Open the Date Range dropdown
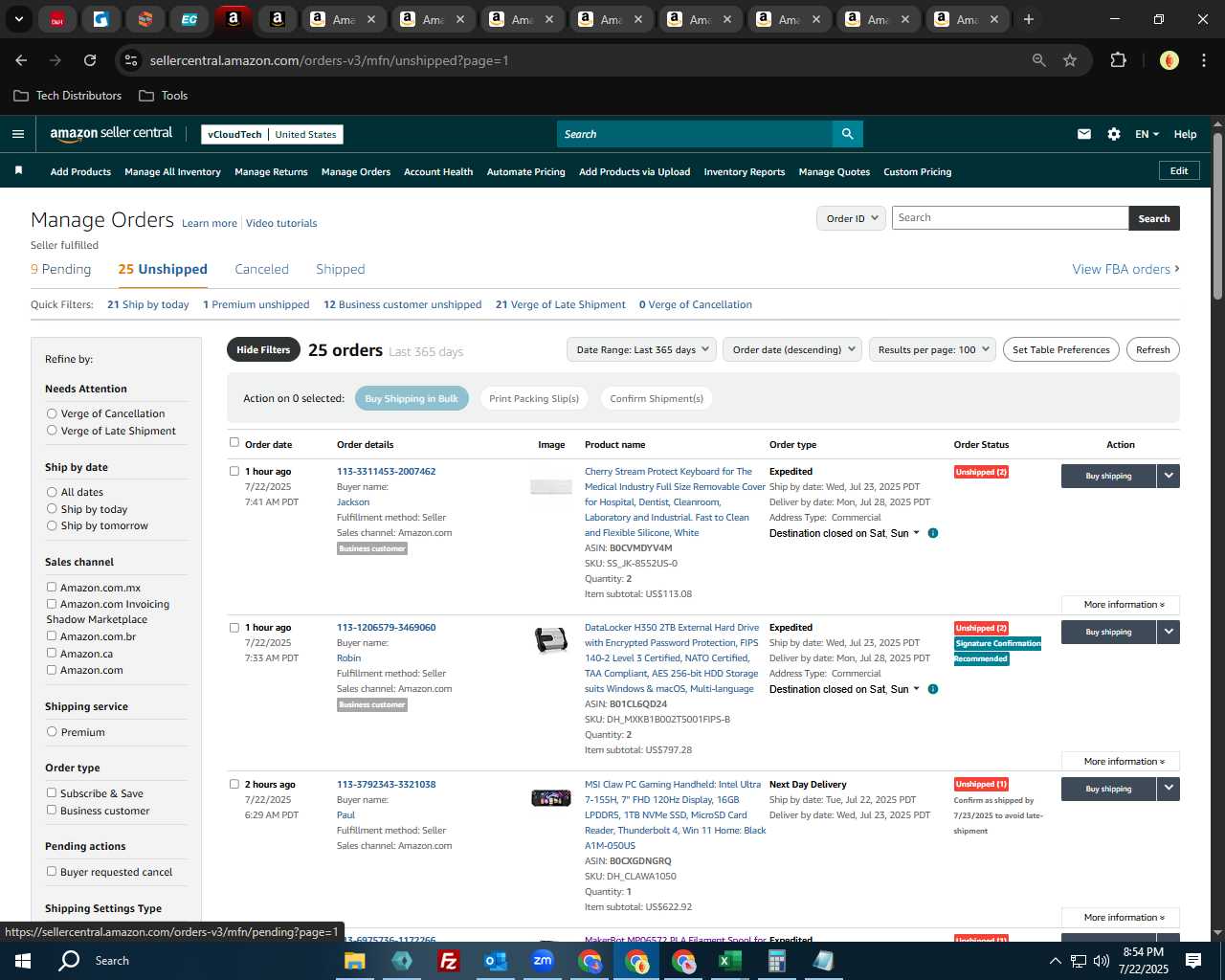This screenshot has height=980, width=1225. 641,349
